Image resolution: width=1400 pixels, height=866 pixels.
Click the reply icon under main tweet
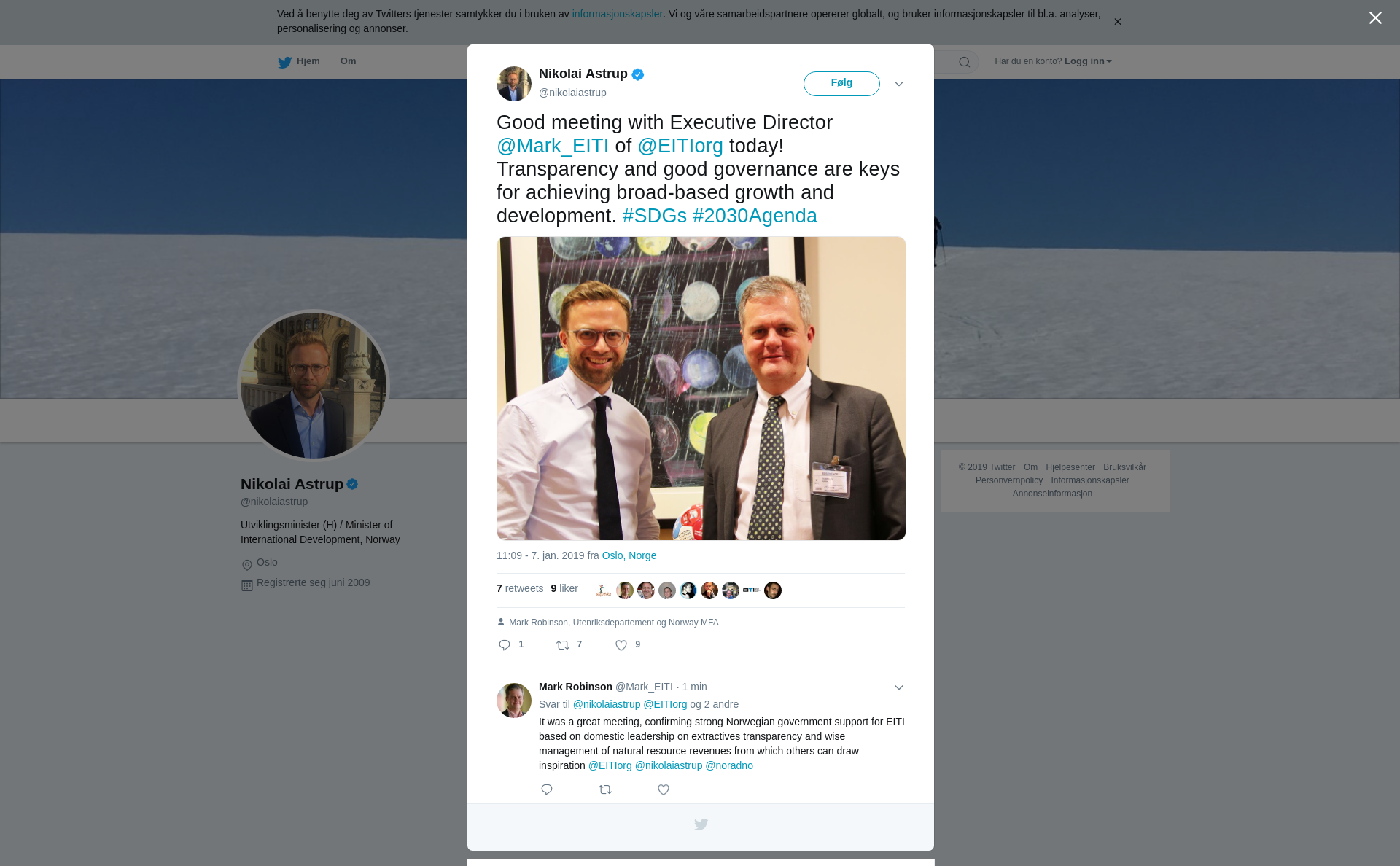click(x=505, y=645)
